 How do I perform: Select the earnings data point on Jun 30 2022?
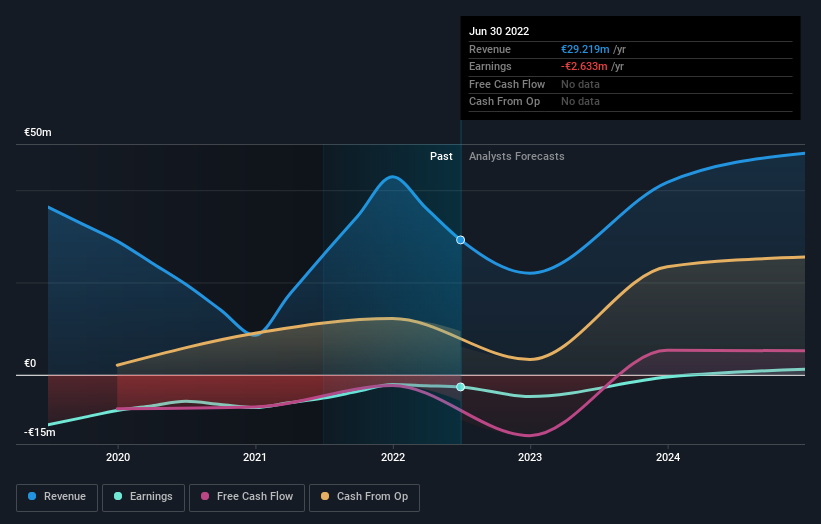click(x=460, y=387)
